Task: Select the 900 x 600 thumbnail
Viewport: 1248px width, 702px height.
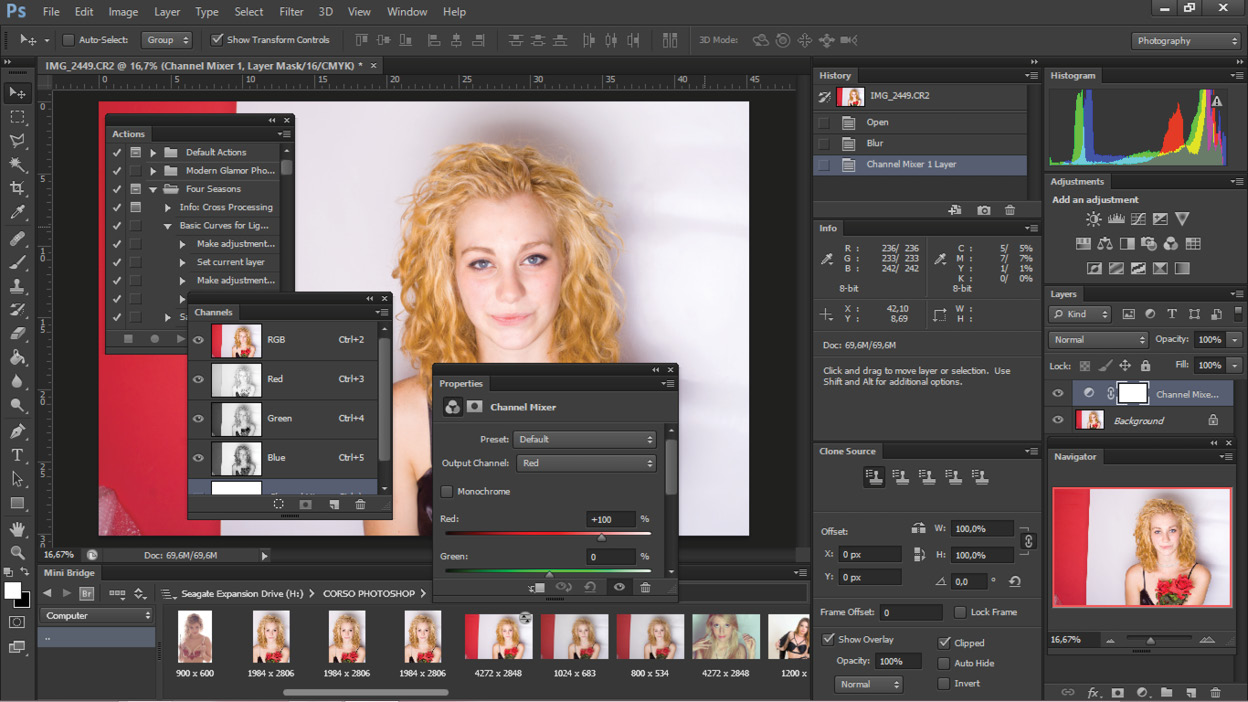Action: pyautogui.click(x=195, y=636)
